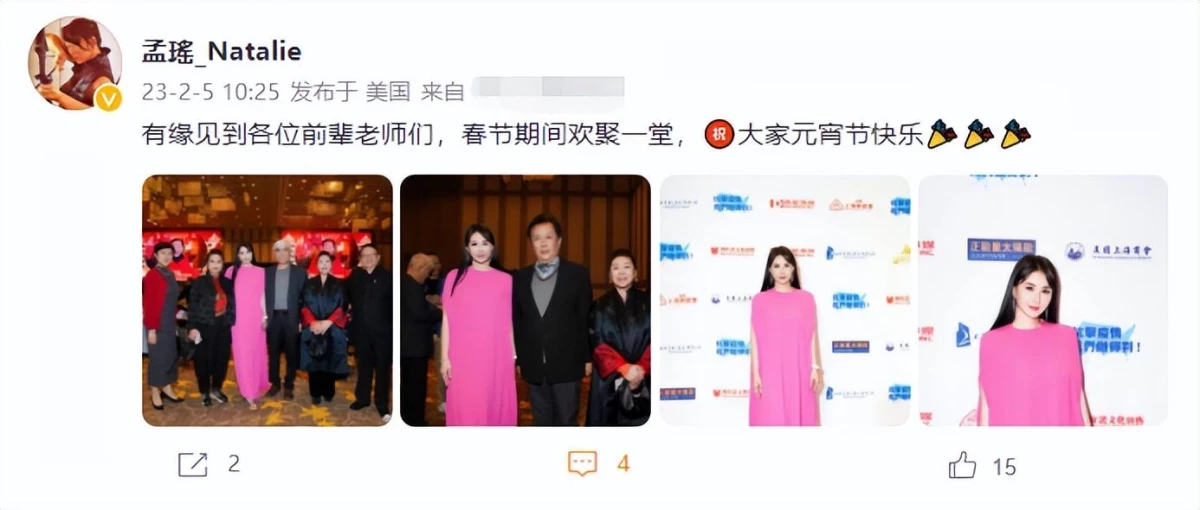Like the post with thumbs-up icon
1200x510 pixels.
tap(962, 465)
